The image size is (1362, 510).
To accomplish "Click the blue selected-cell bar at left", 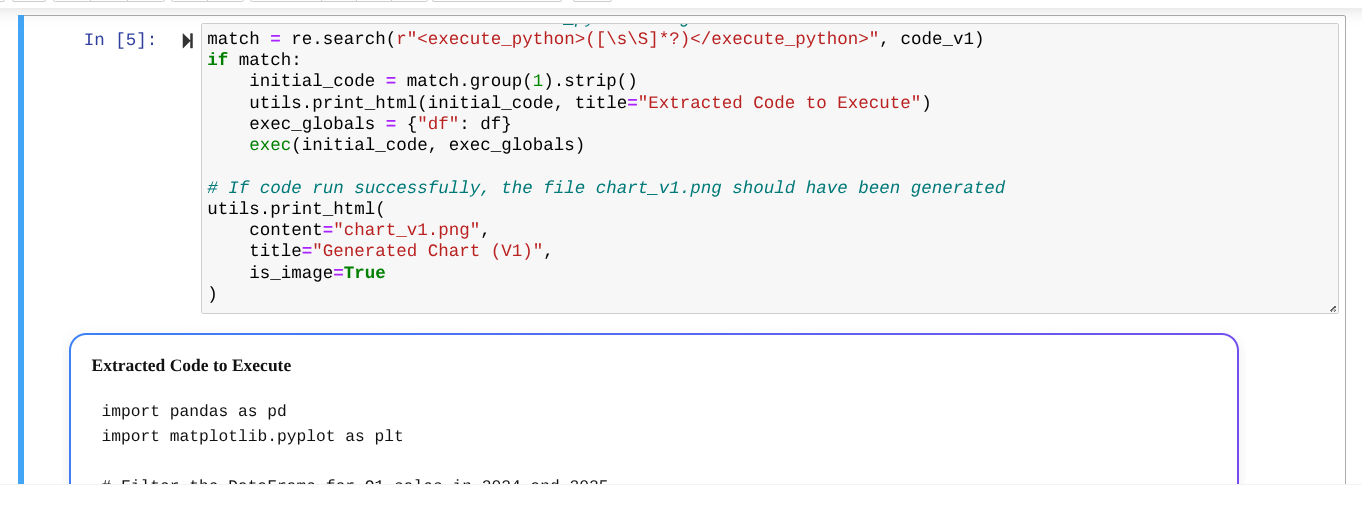I will coord(21,250).
